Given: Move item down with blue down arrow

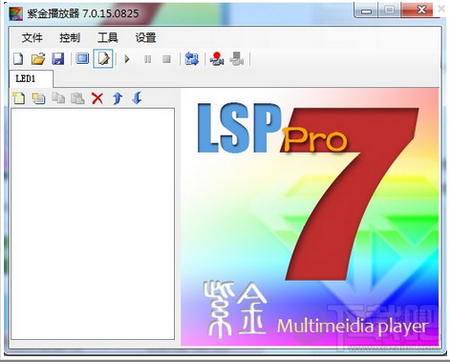Looking at the screenshot, I should tap(137, 98).
